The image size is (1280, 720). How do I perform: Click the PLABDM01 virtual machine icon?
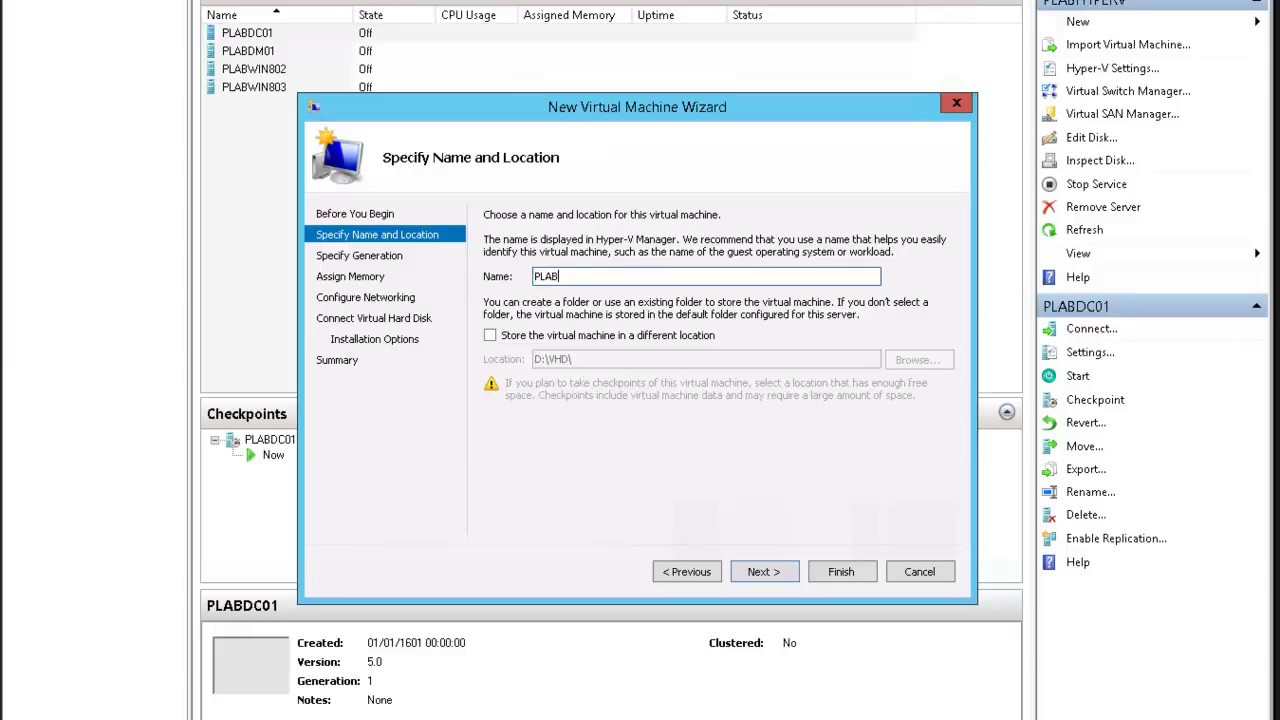tap(211, 51)
